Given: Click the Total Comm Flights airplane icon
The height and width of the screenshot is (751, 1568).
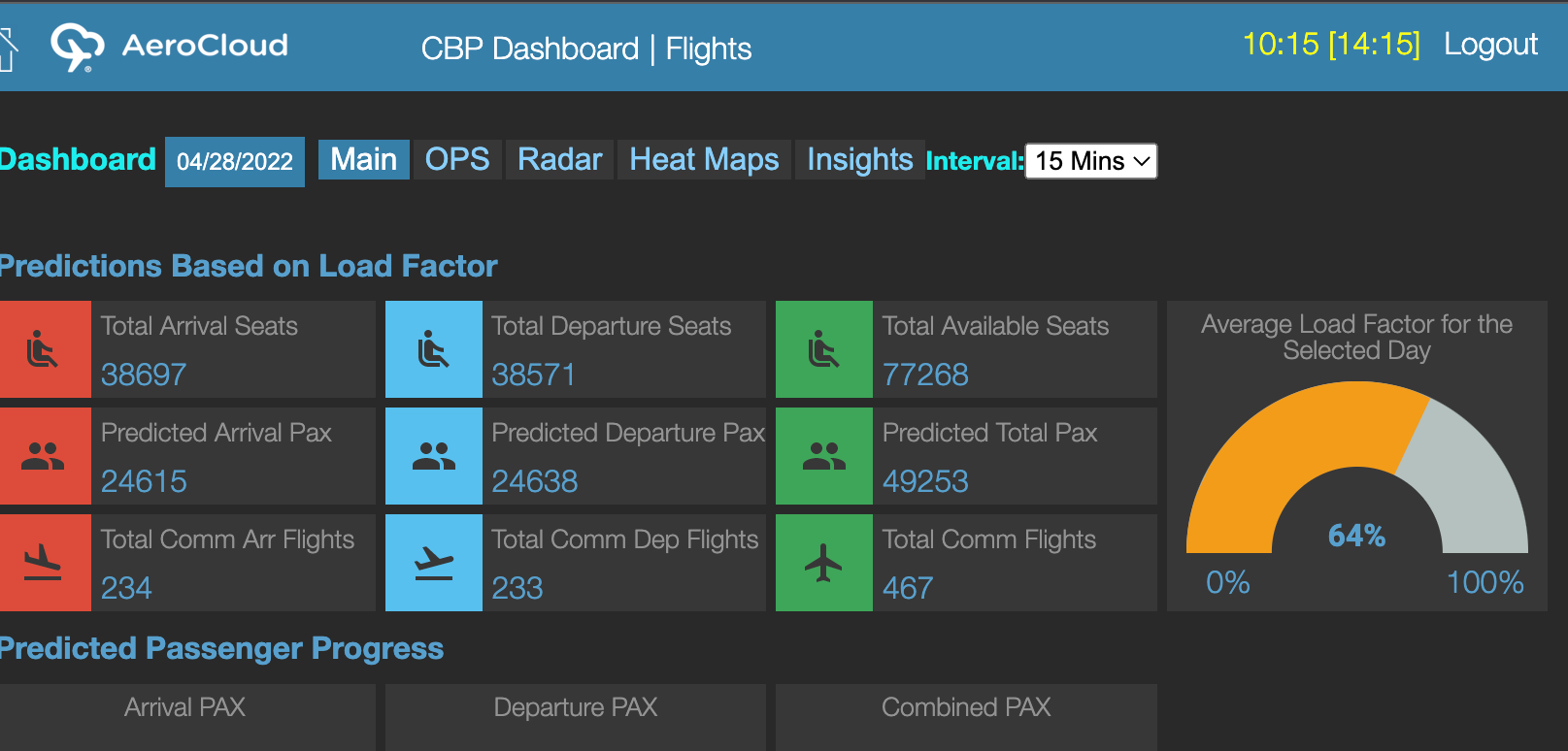Looking at the screenshot, I should tap(824, 563).
